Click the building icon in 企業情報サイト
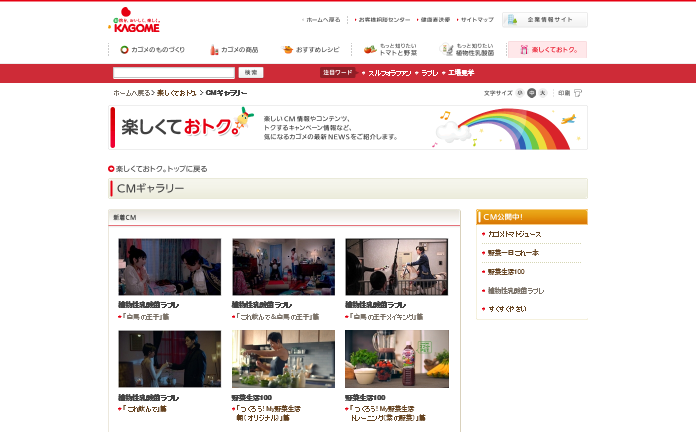 coord(512,20)
